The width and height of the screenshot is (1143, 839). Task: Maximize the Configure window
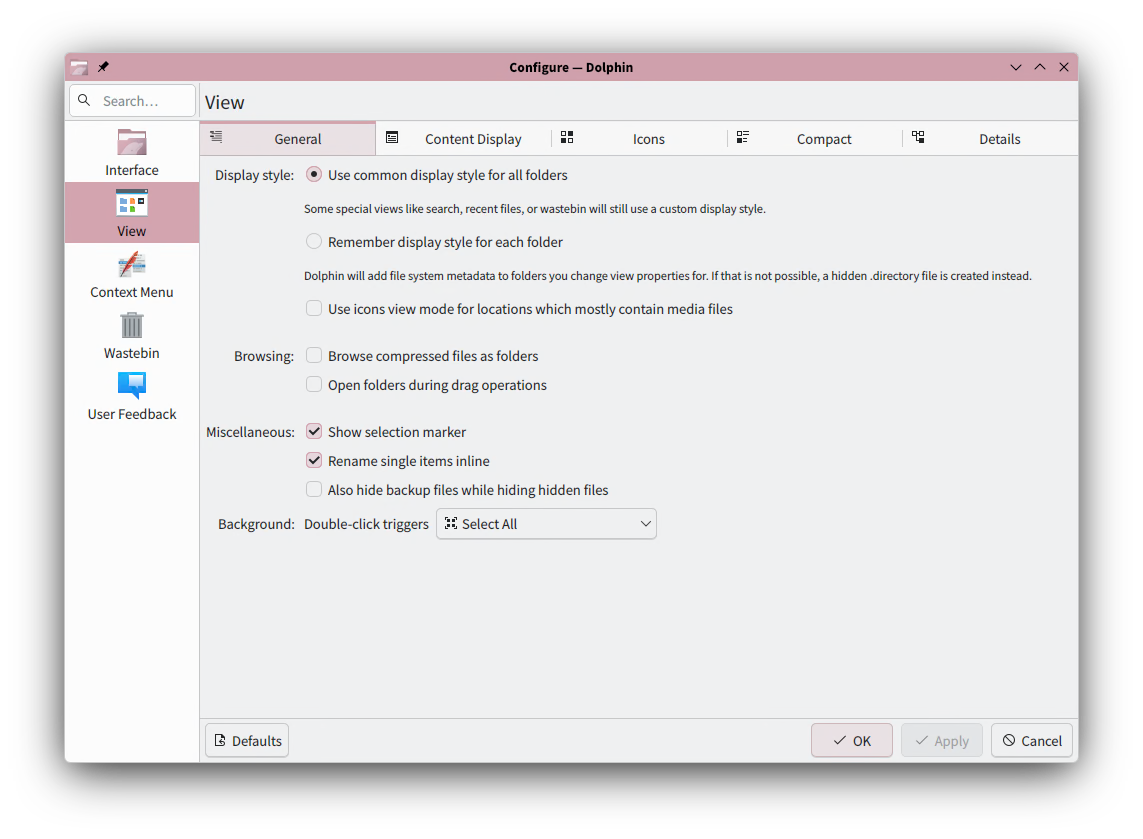click(1040, 67)
